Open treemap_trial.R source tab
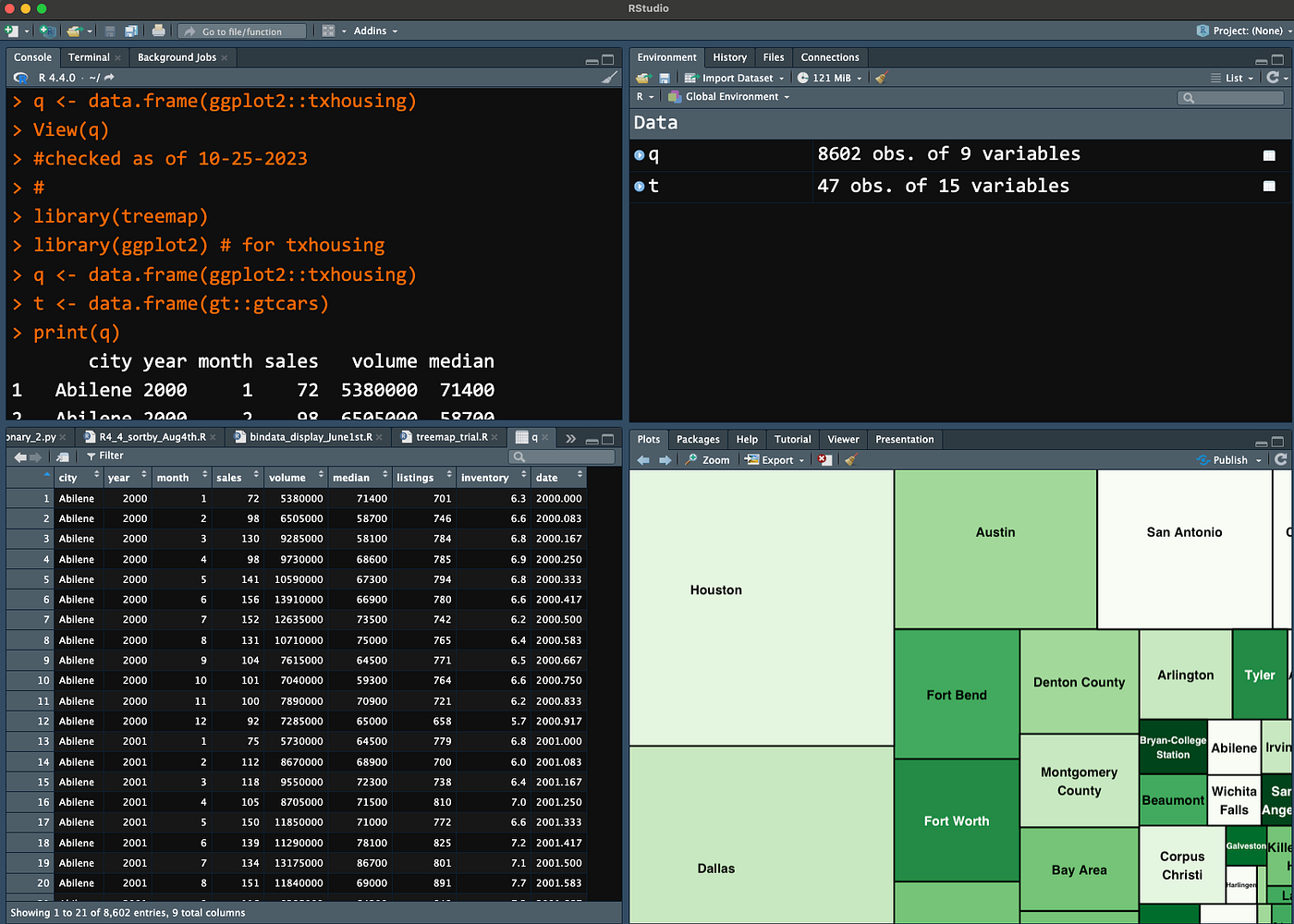The height and width of the screenshot is (924, 1294). click(451, 437)
